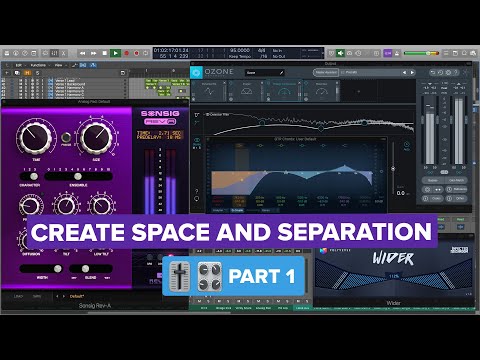Image resolution: width=480 pixels, height=360 pixels.
Task: Open the Loop Browser
Action: 464,53
